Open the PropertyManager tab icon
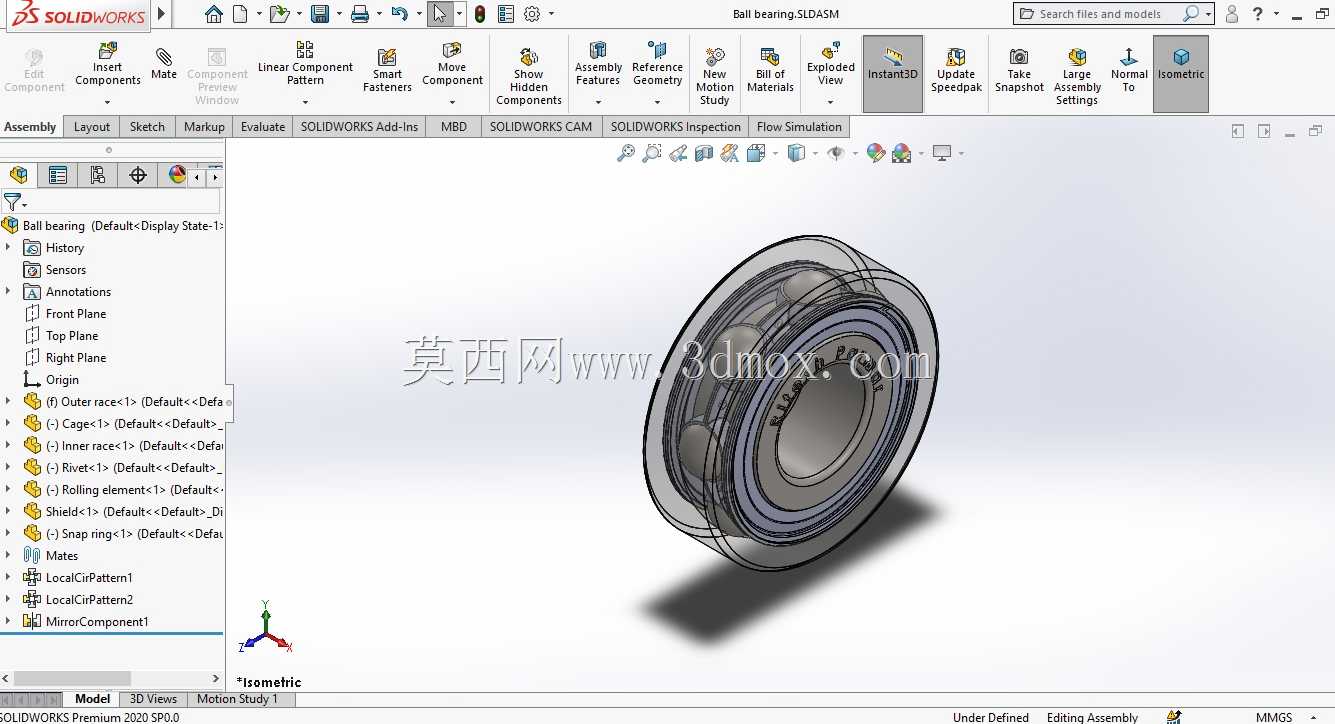 58,175
